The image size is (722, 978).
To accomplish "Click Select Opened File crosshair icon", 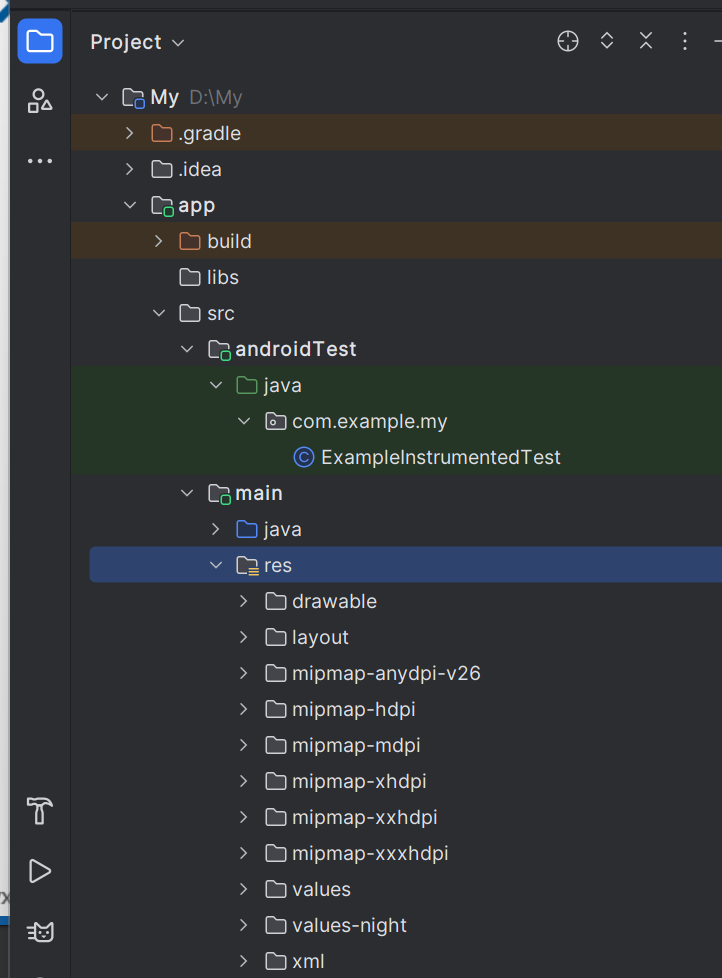I will coord(568,41).
